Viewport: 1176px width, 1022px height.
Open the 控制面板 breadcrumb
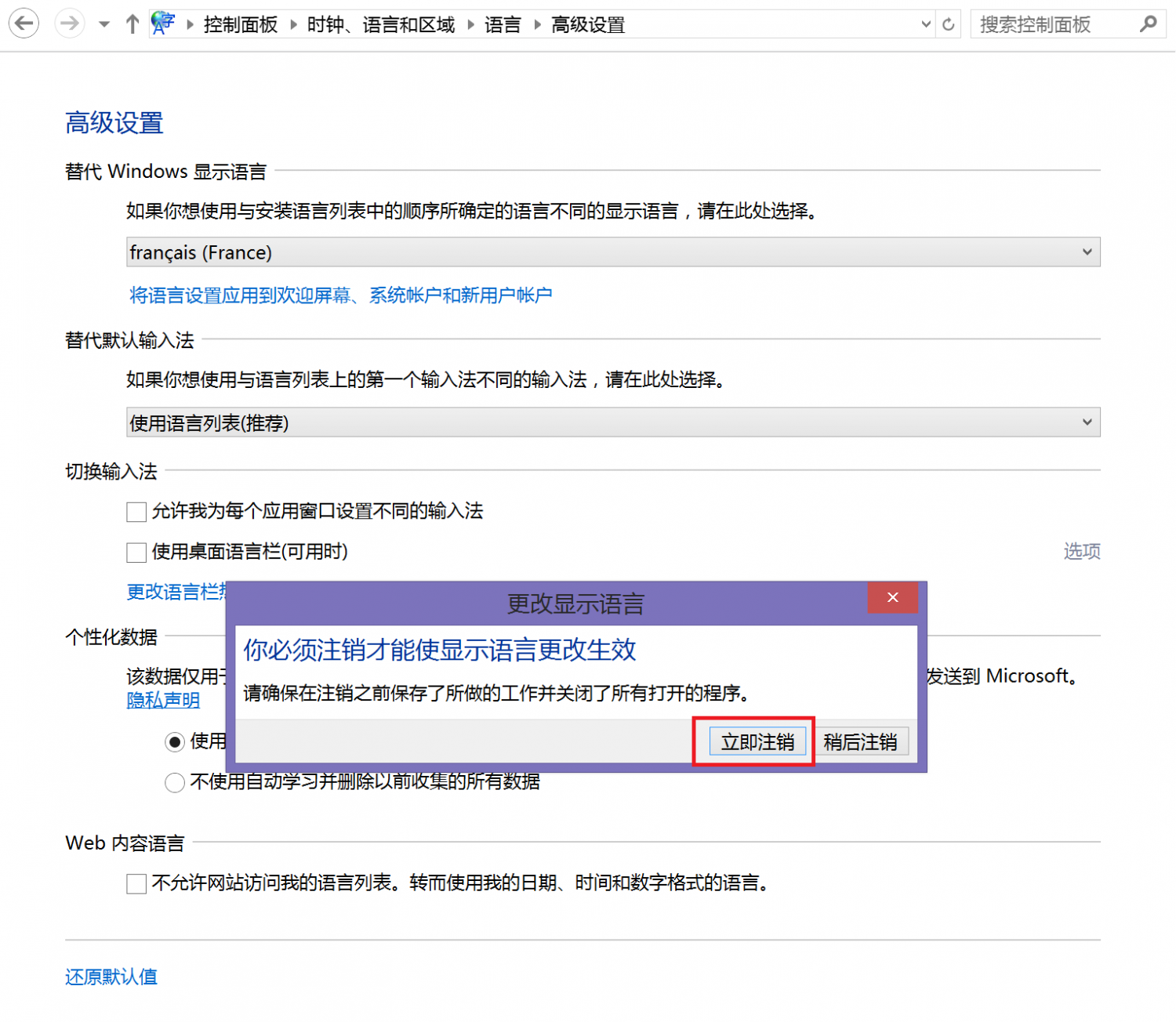click(x=241, y=25)
